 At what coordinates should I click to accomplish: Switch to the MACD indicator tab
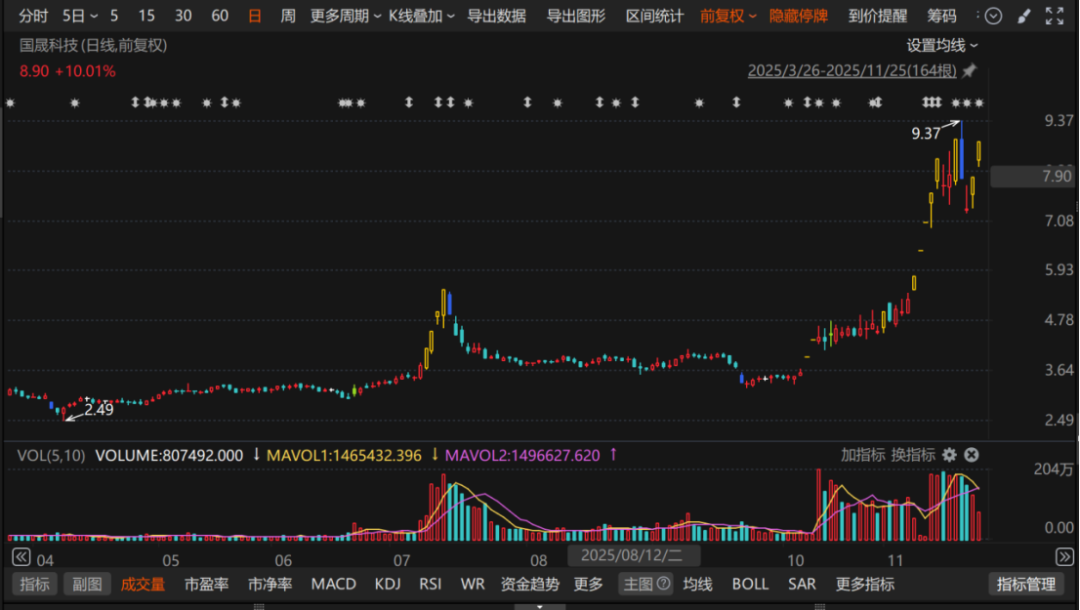[x=333, y=584]
